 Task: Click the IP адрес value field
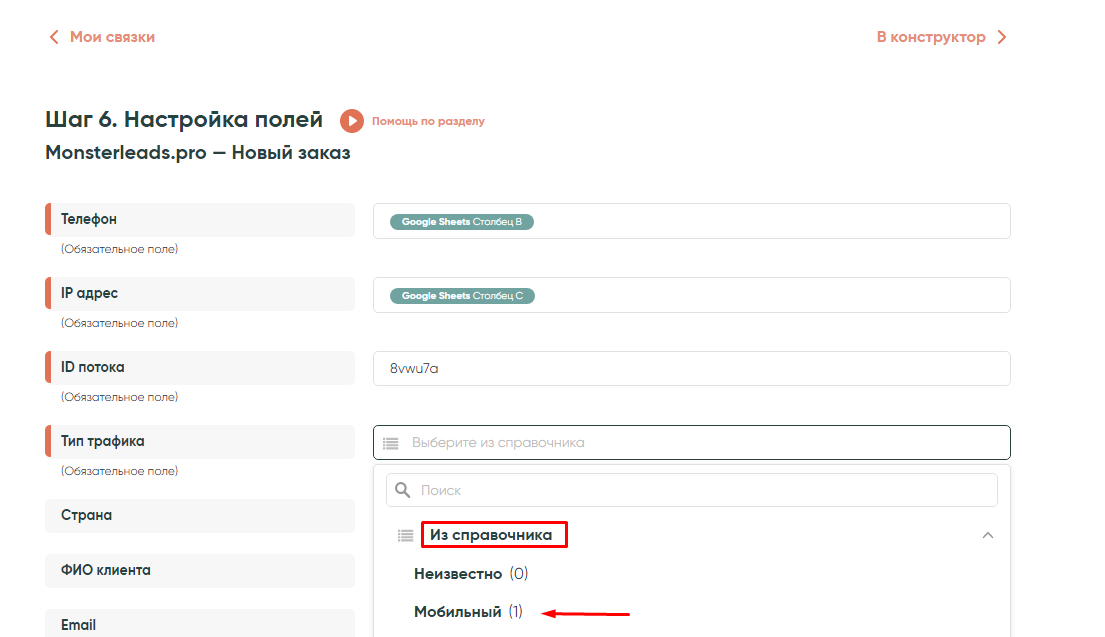pyautogui.click(x=770, y=295)
